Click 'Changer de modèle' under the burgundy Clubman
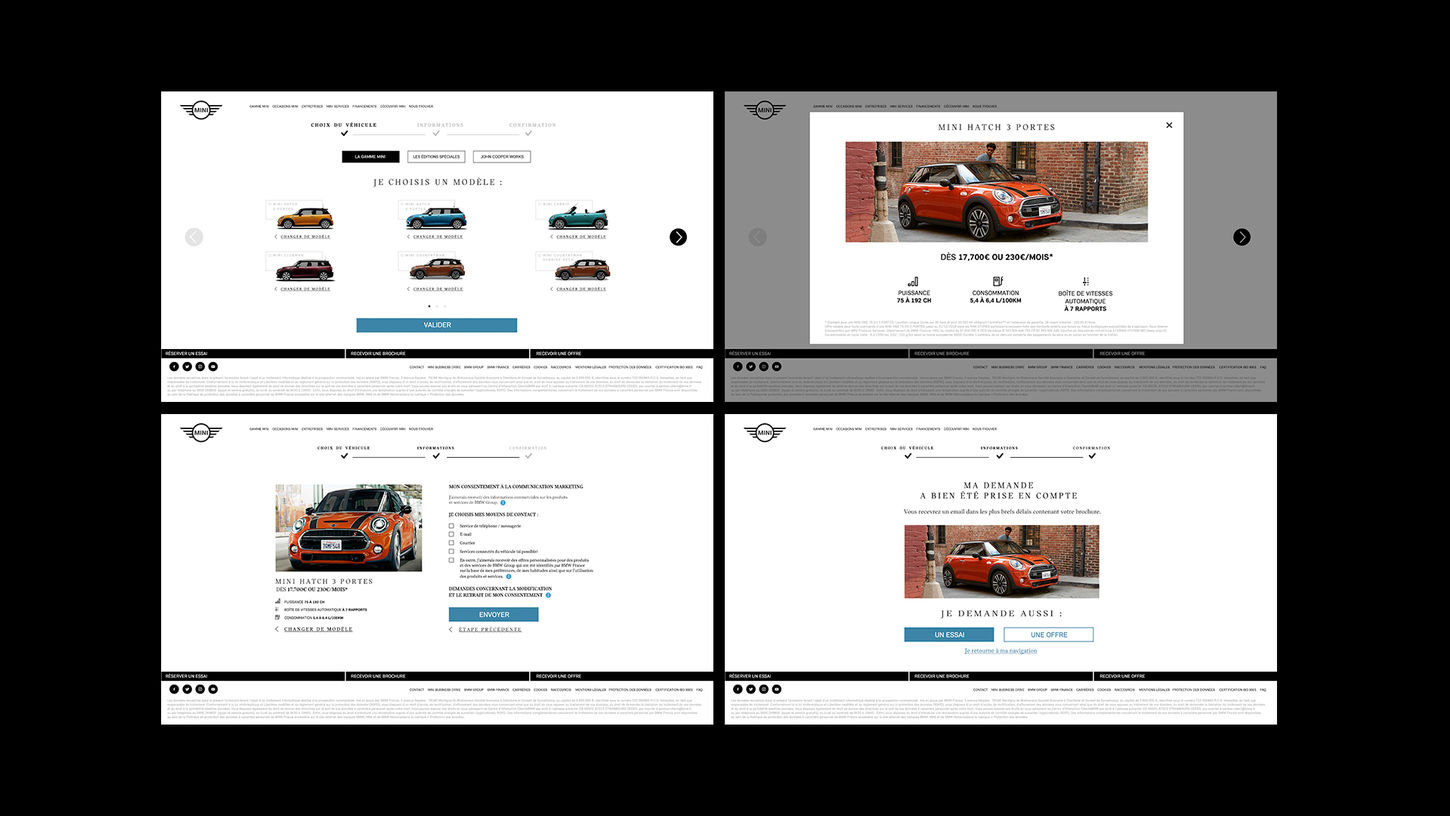The height and width of the screenshot is (816, 1450). 305,289
